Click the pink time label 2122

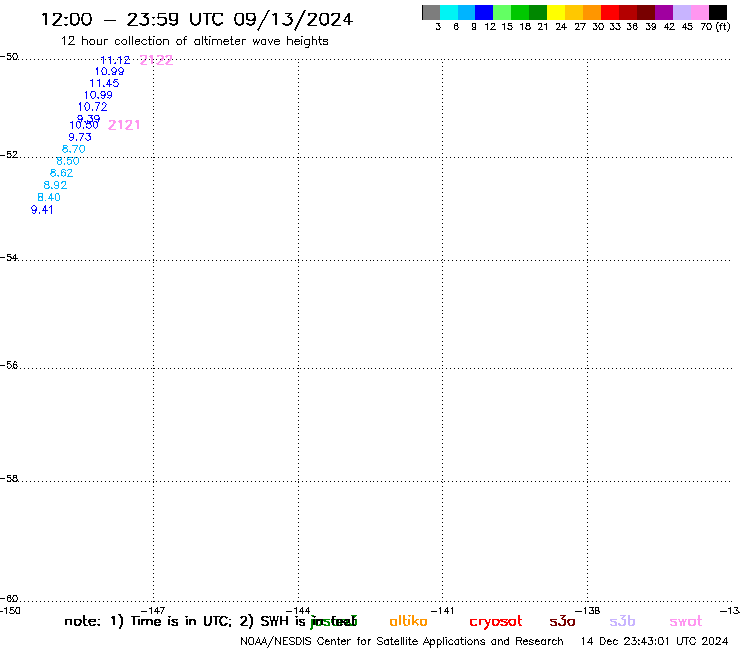pyautogui.click(x=157, y=60)
